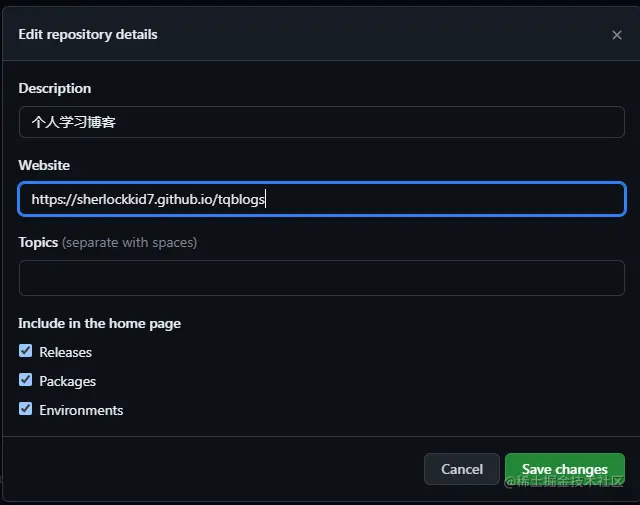
Task: Click the '(separate with spaces)' hint text
Action: [x=129, y=242]
